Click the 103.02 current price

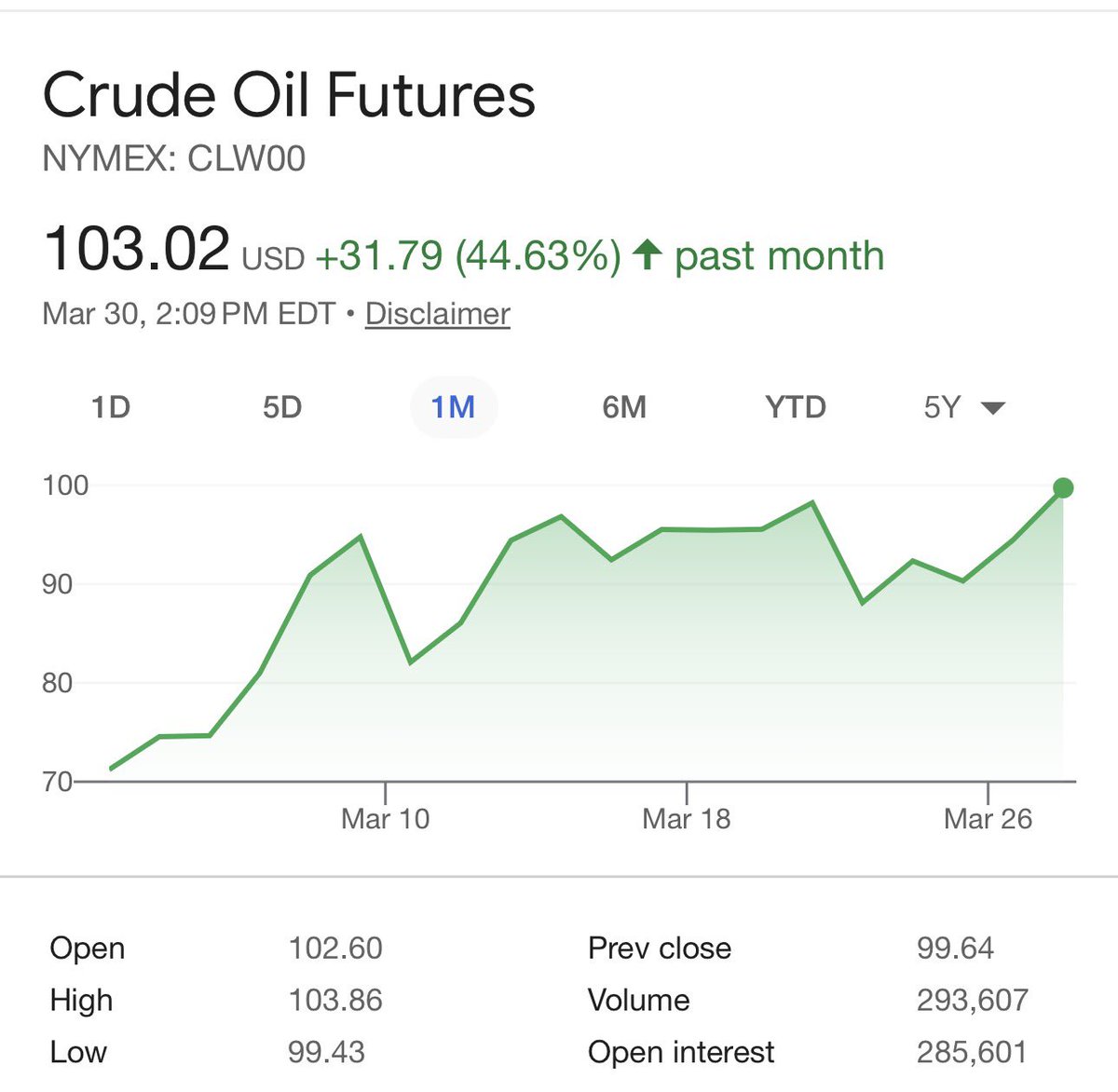(136, 250)
